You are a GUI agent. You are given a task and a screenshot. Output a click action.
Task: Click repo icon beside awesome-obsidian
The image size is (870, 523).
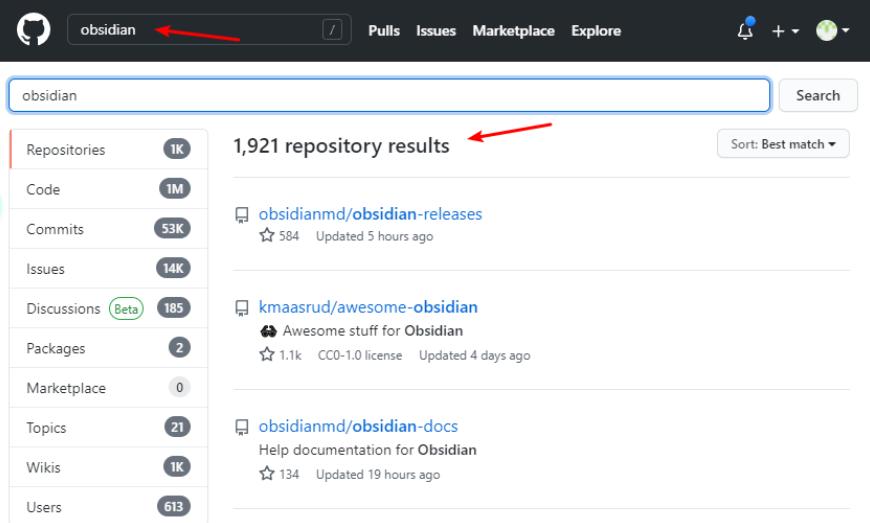(242, 308)
